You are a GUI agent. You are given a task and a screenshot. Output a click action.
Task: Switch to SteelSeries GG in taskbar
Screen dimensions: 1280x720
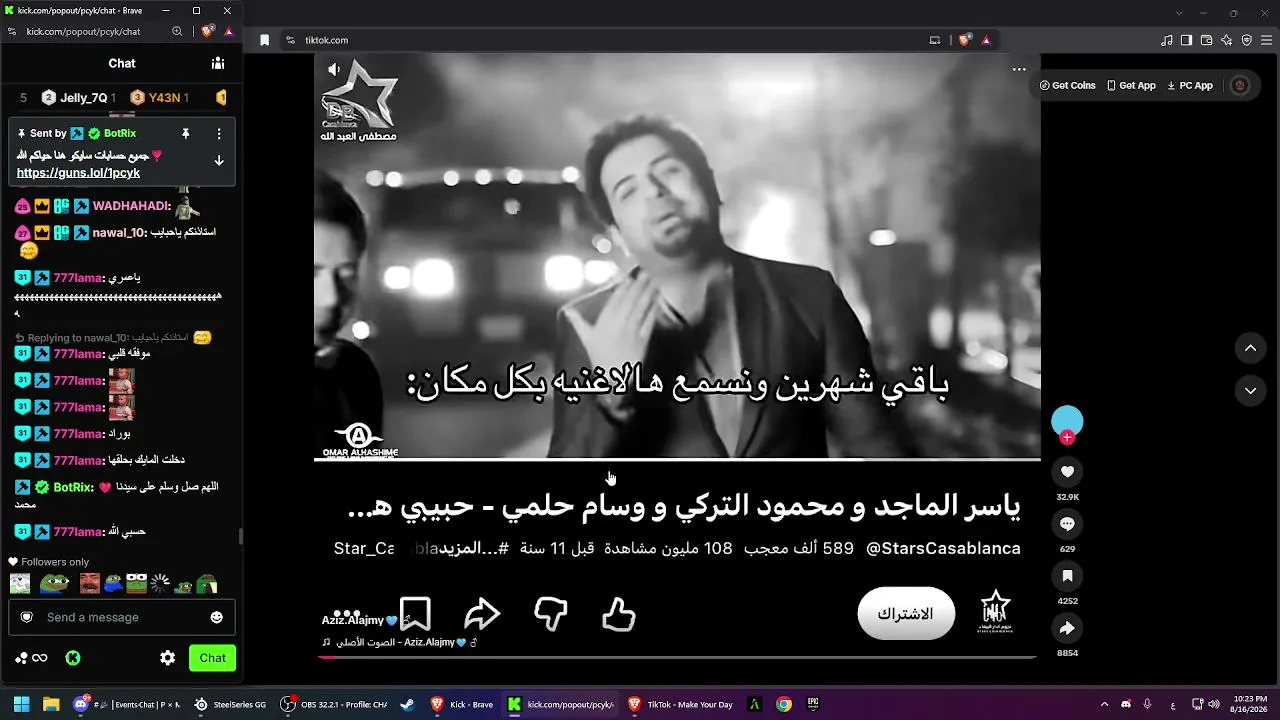click(x=230, y=704)
